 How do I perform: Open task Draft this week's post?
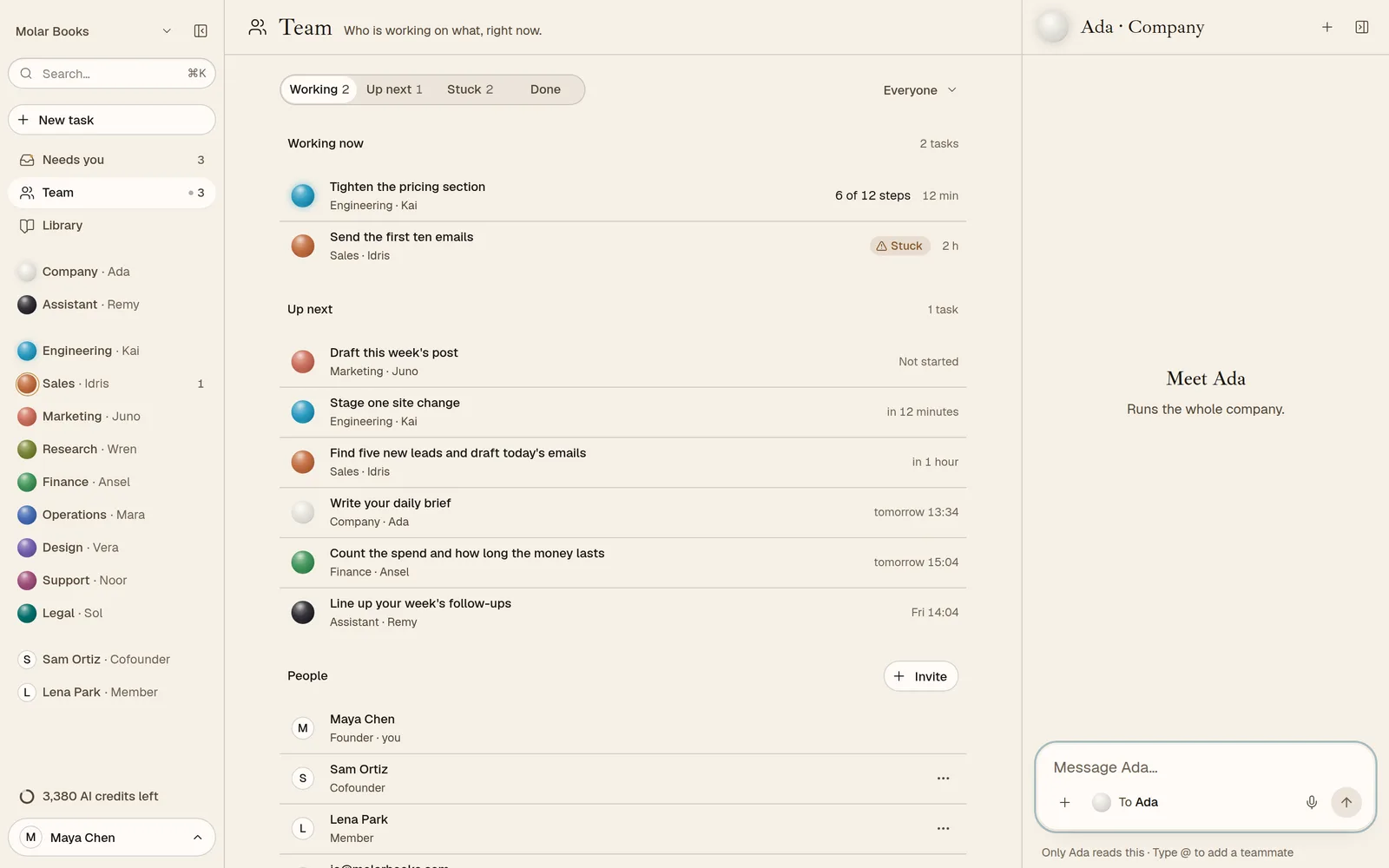coord(622,362)
